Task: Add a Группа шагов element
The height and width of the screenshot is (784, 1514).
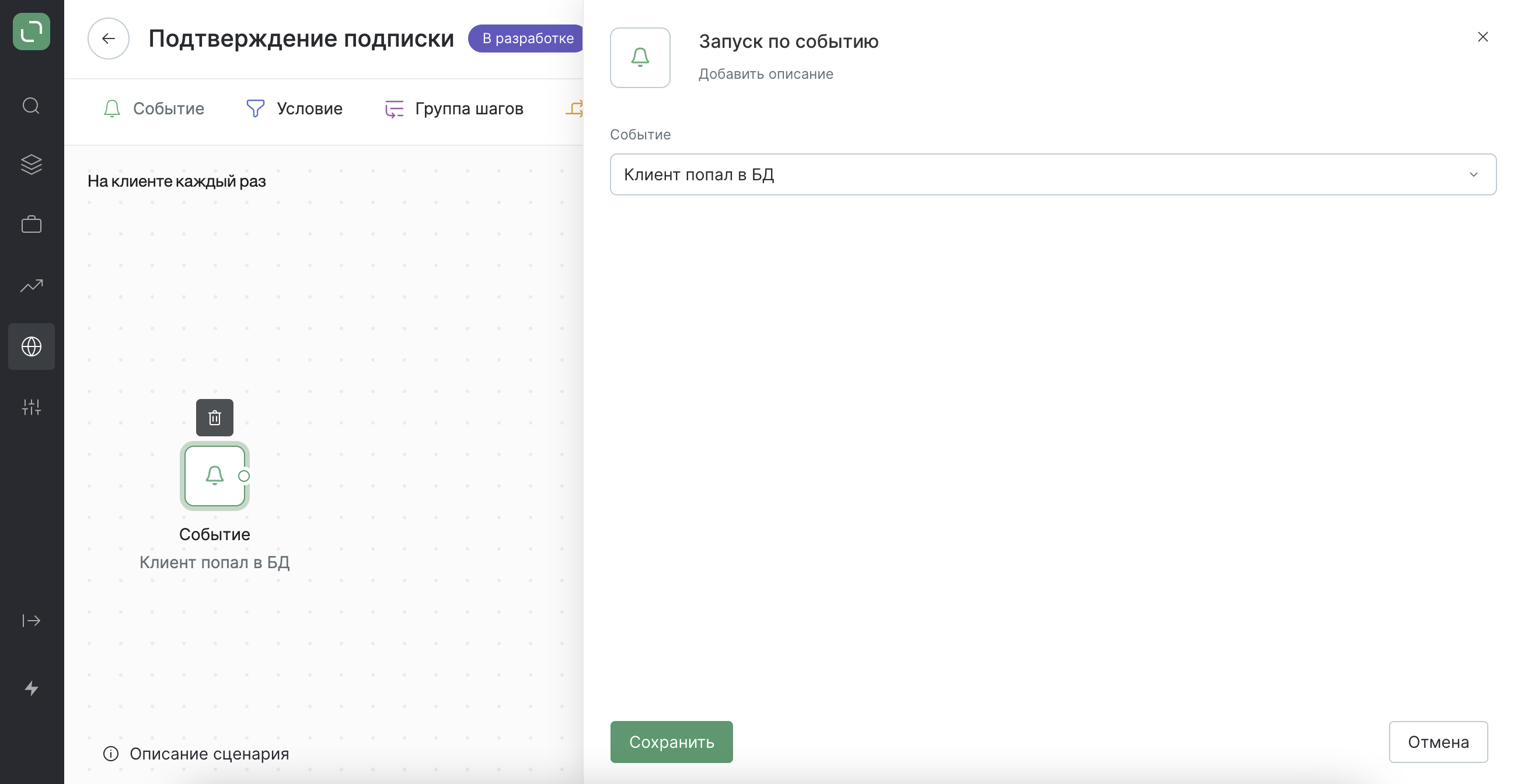Action: [453, 108]
